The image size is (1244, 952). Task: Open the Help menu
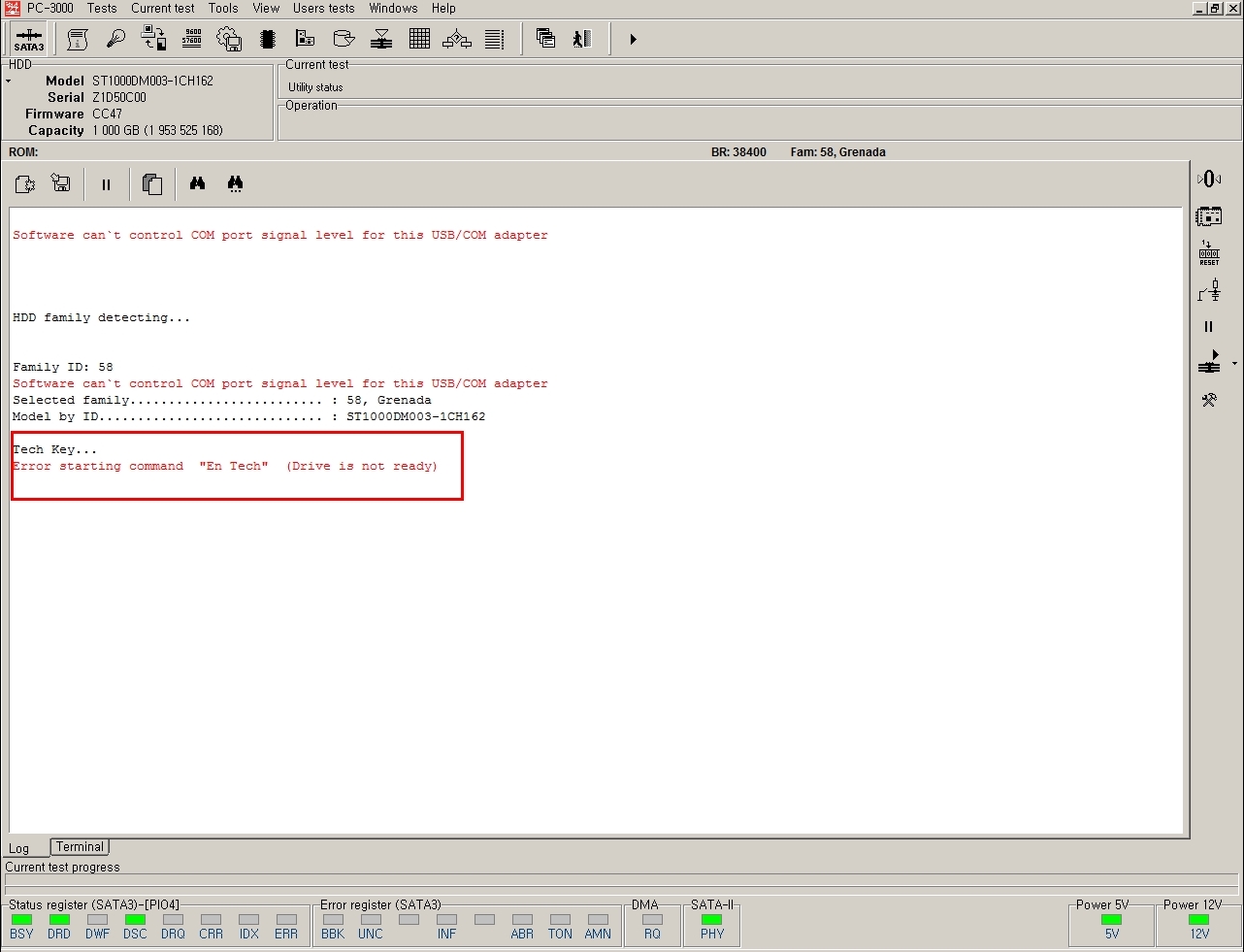click(443, 8)
